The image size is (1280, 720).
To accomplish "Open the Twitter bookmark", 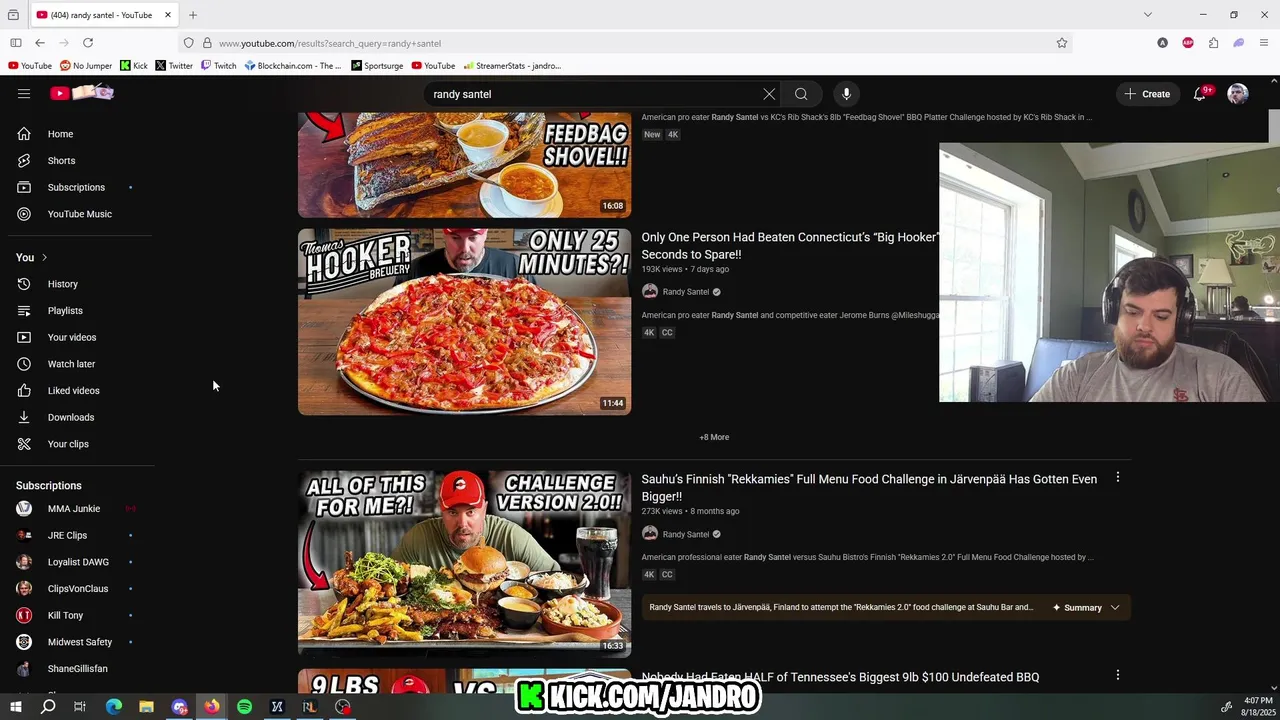I will click(x=174, y=66).
